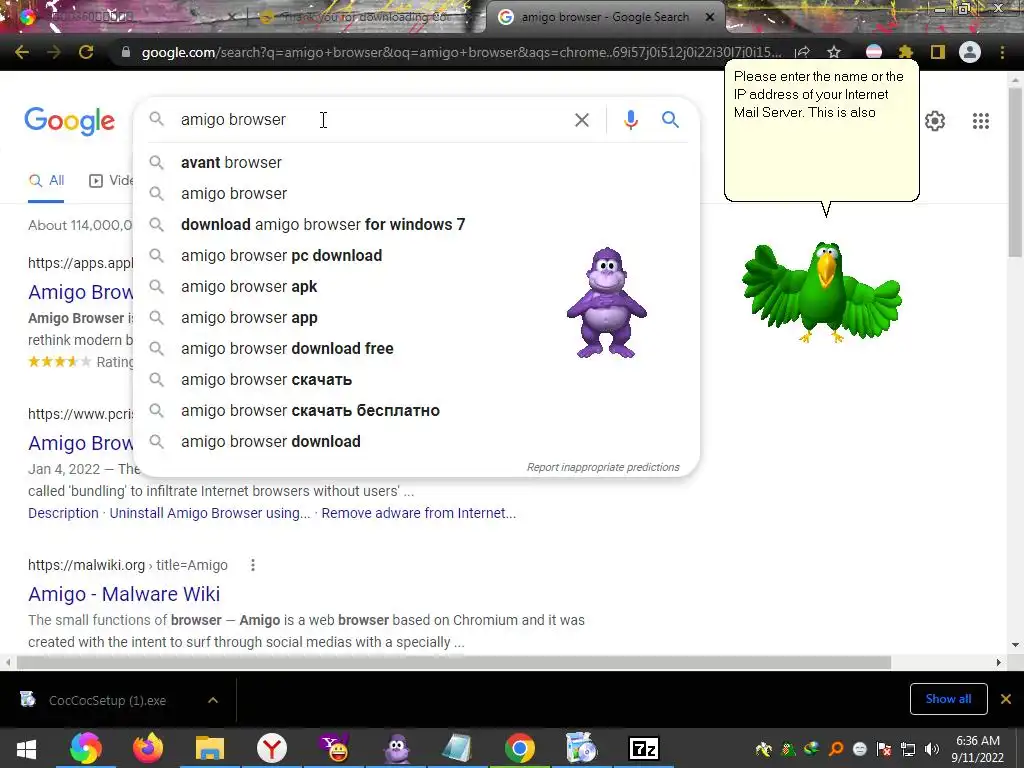Click Report inappropriate predictions
The image size is (1024, 768).
(603, 468)
